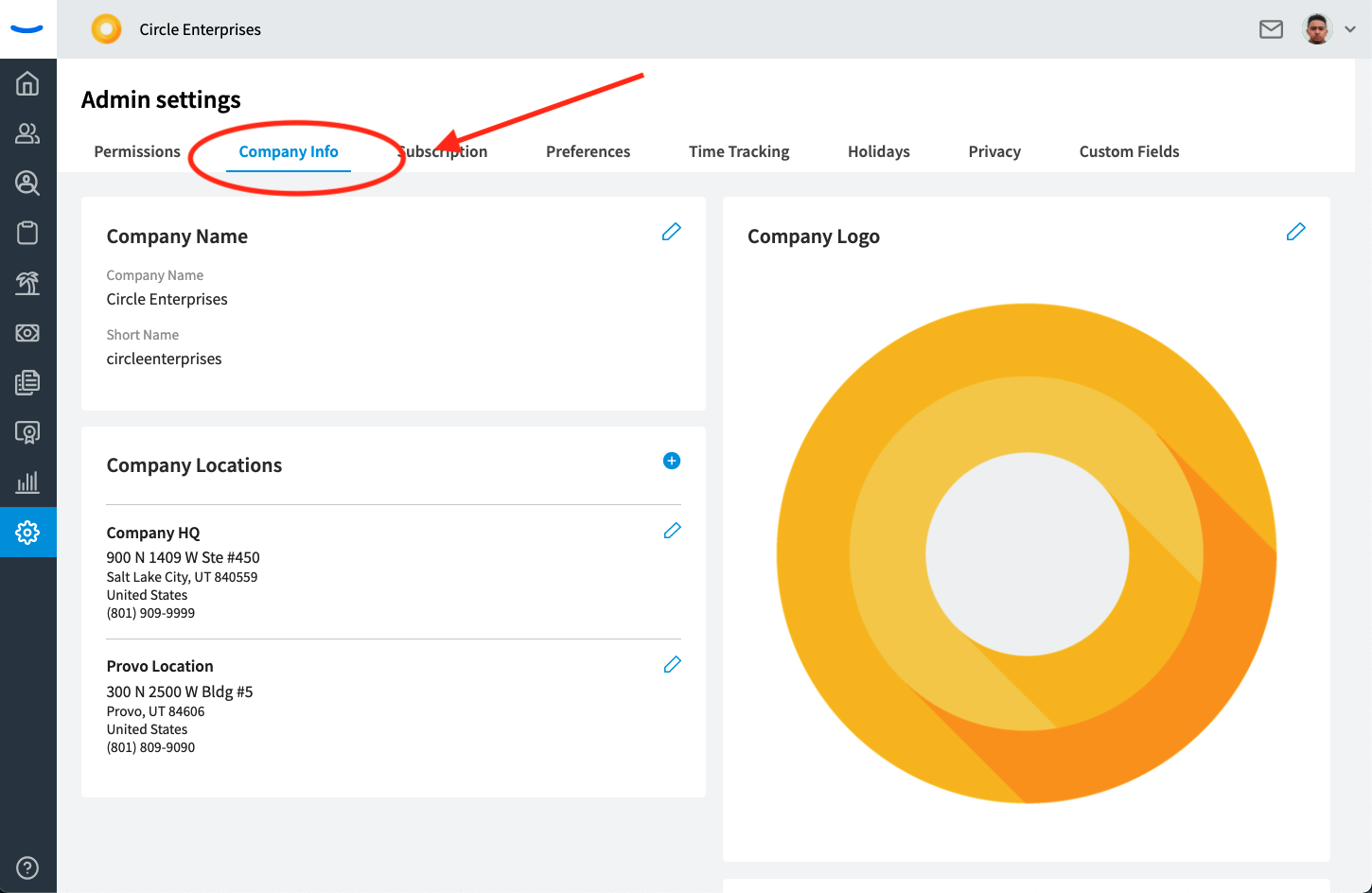Switch to the Time Tracking tab
Screen dimensions: 1372x893
tap(738, 151)
